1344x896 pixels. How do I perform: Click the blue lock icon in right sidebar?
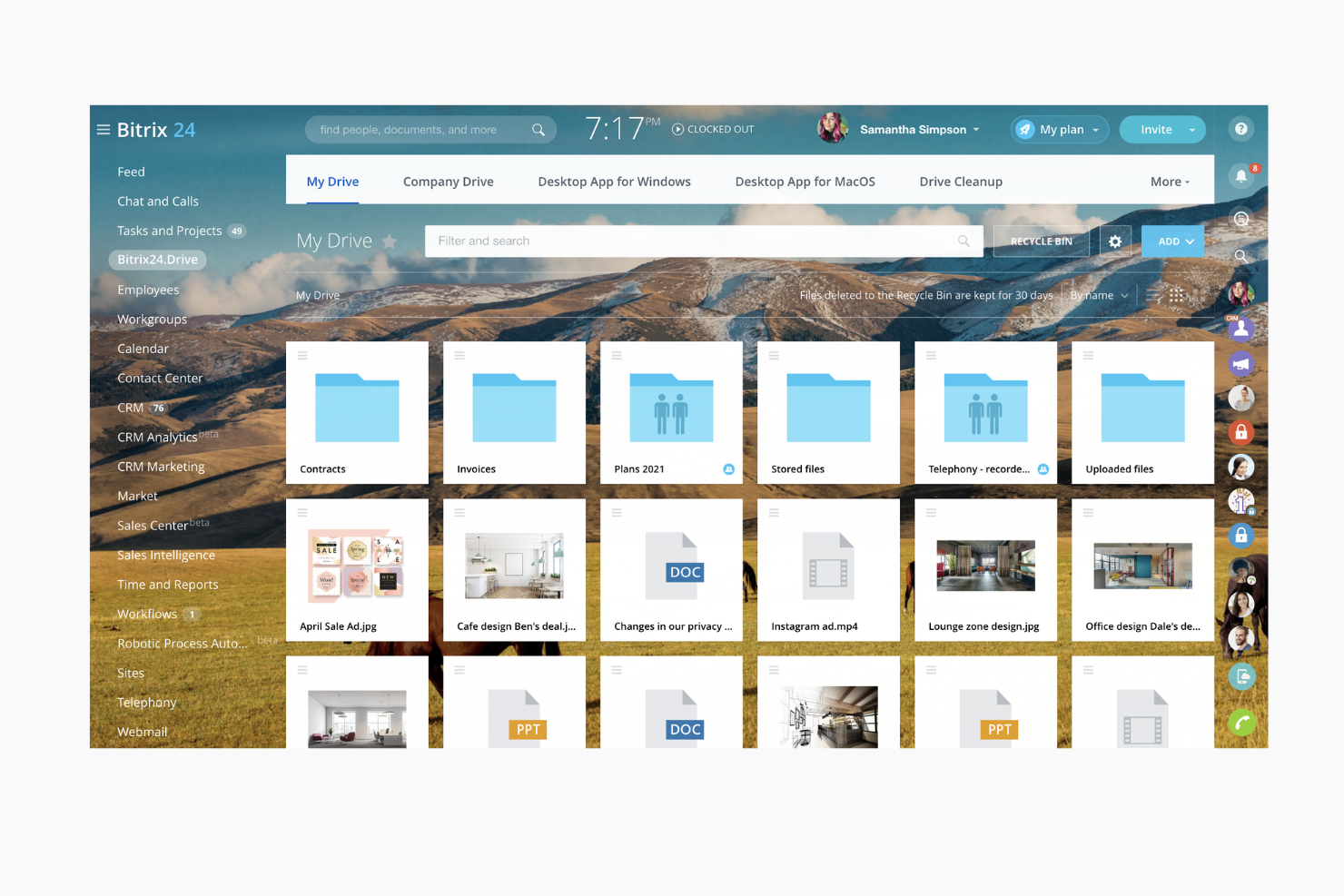click(x=1240, y=536)
